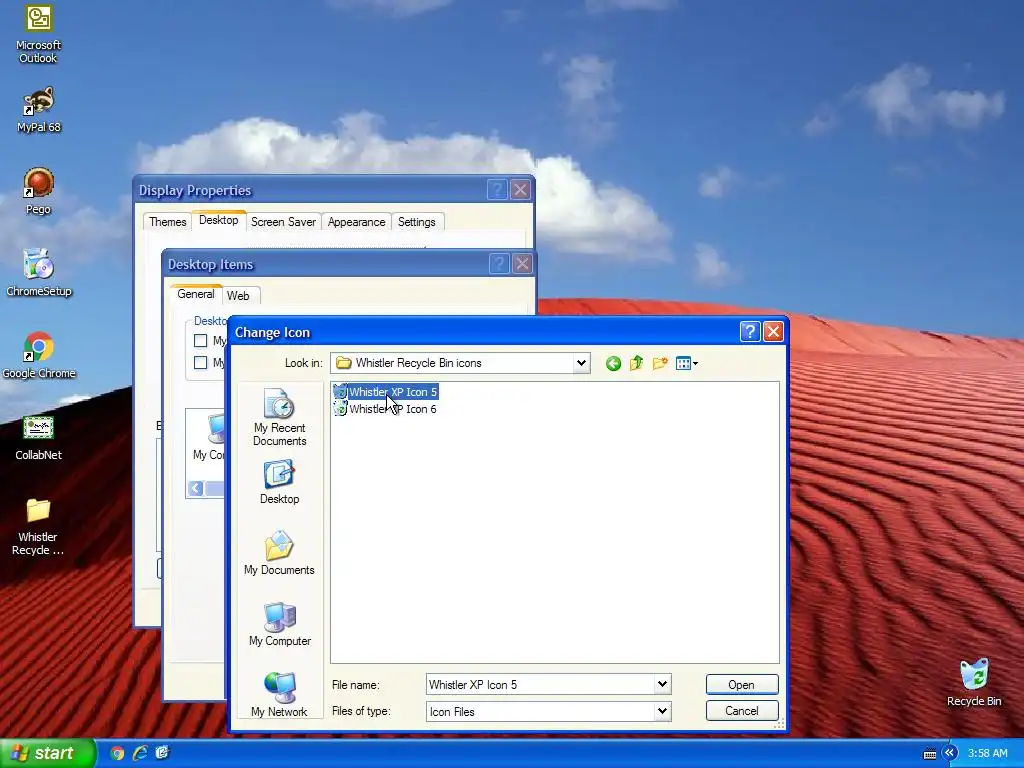Click the Cancel button in Change Icon

[742, 711]
